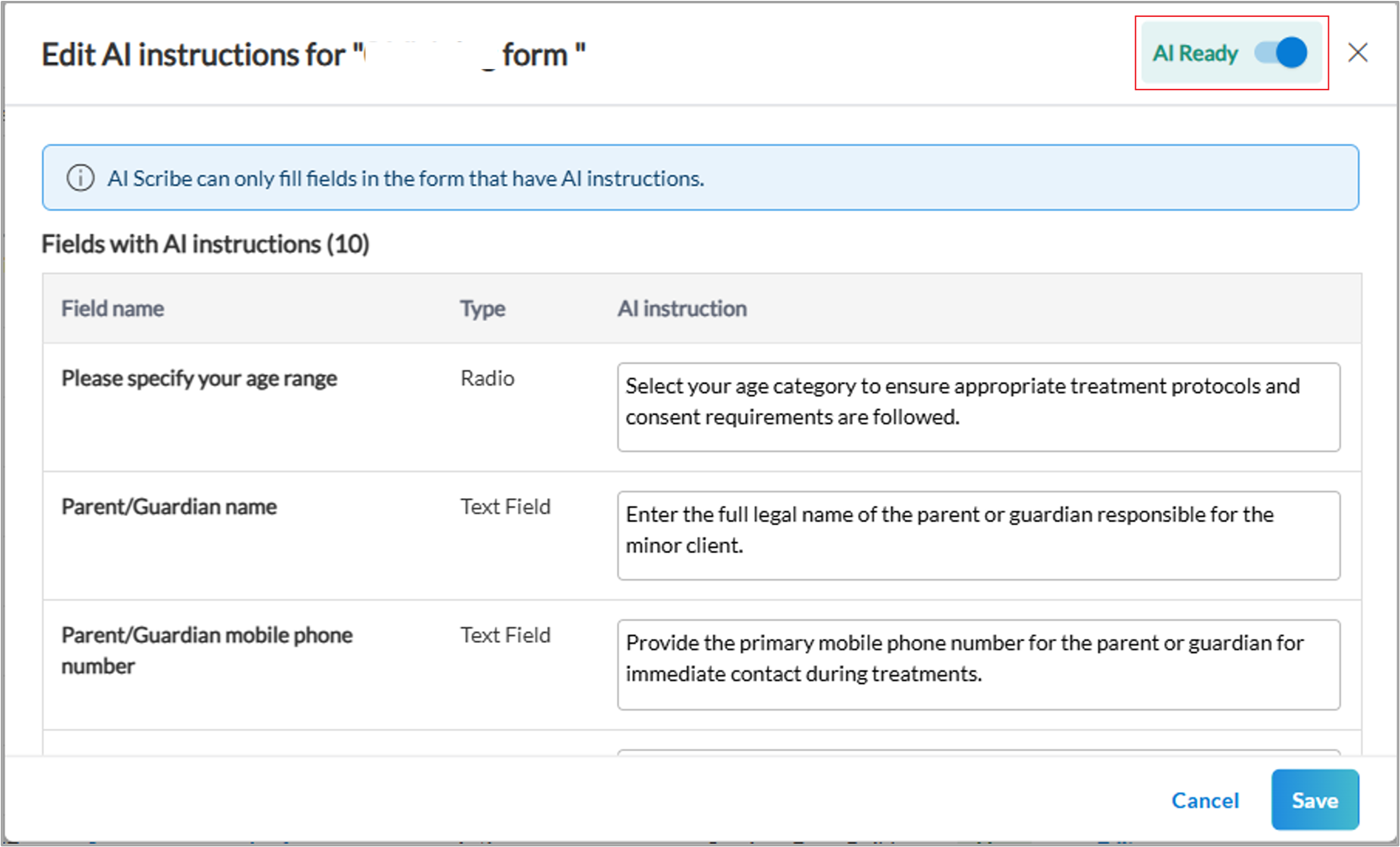This screenshot has width=1400, height=847.
Task: Click the AI instruction column header
Action: 682,308
